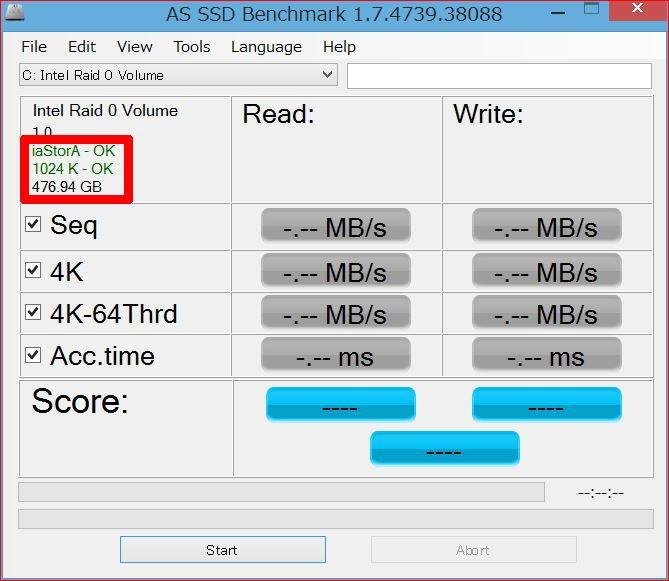Click the 1024 K - OK alignment text
The width and height of the screenshot is (669, 581).
73,169
